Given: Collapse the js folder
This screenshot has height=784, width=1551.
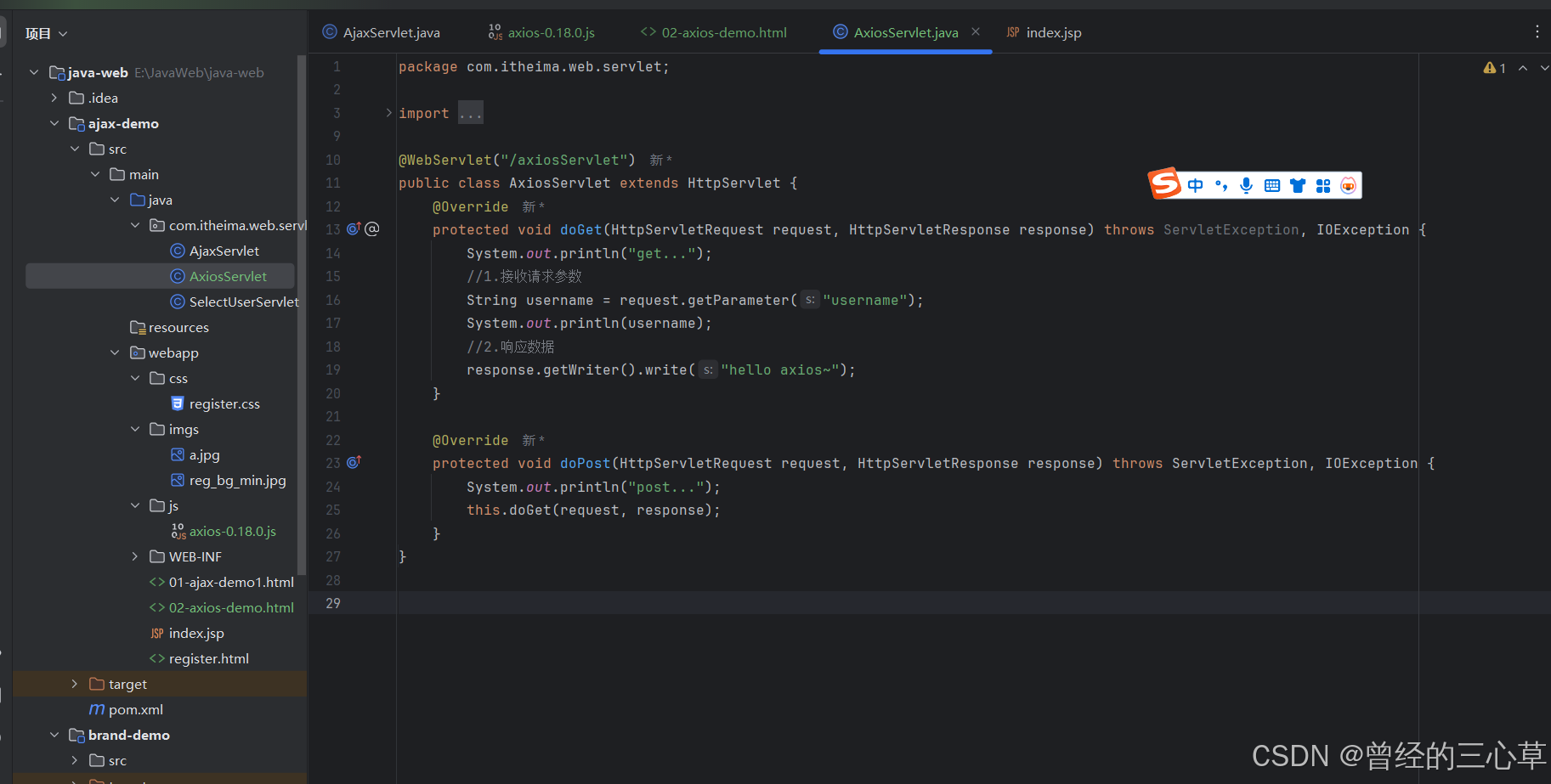Looking at the screenshot, I should pos(135,505).
